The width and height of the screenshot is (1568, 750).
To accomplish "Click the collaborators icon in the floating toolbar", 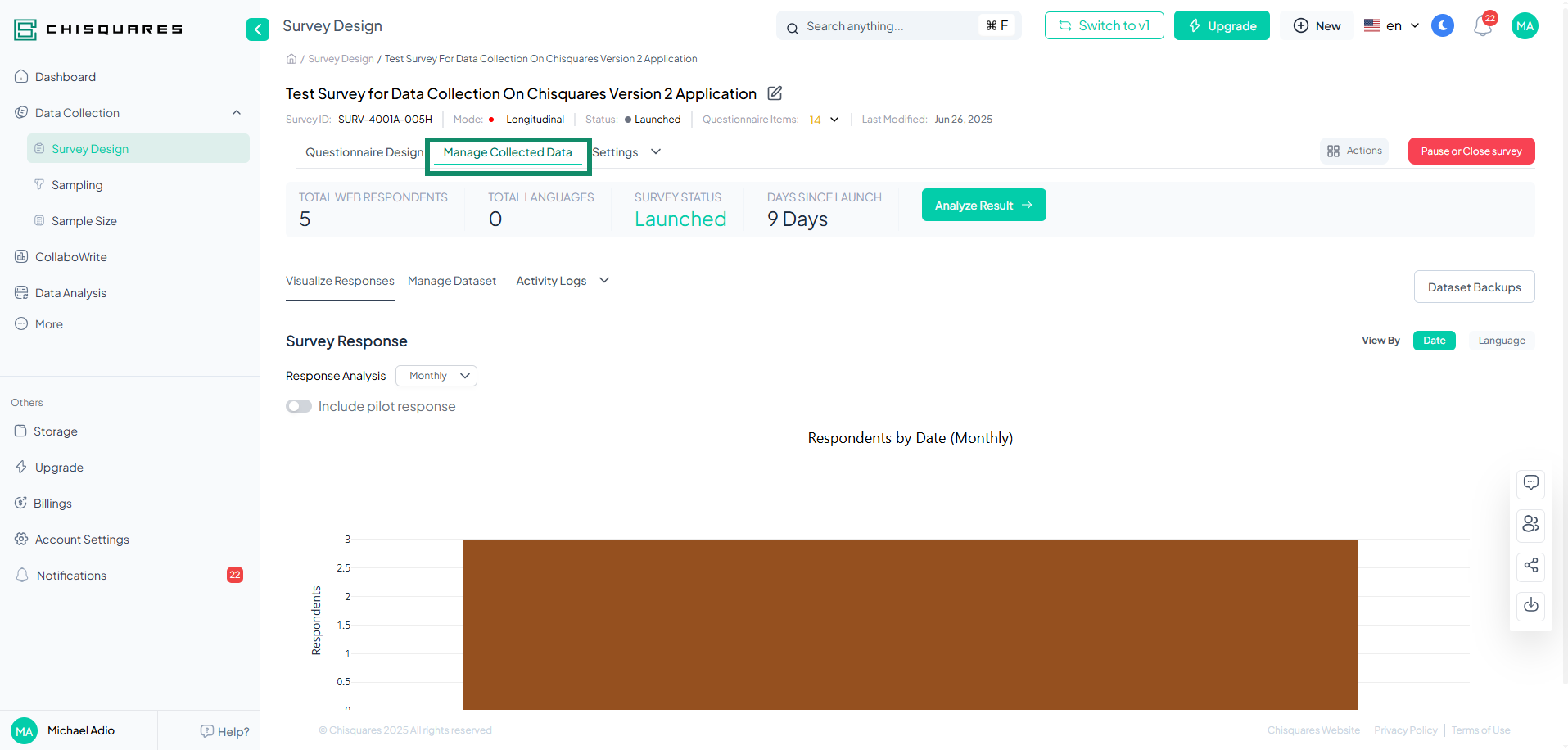I will coord(1530,525).
